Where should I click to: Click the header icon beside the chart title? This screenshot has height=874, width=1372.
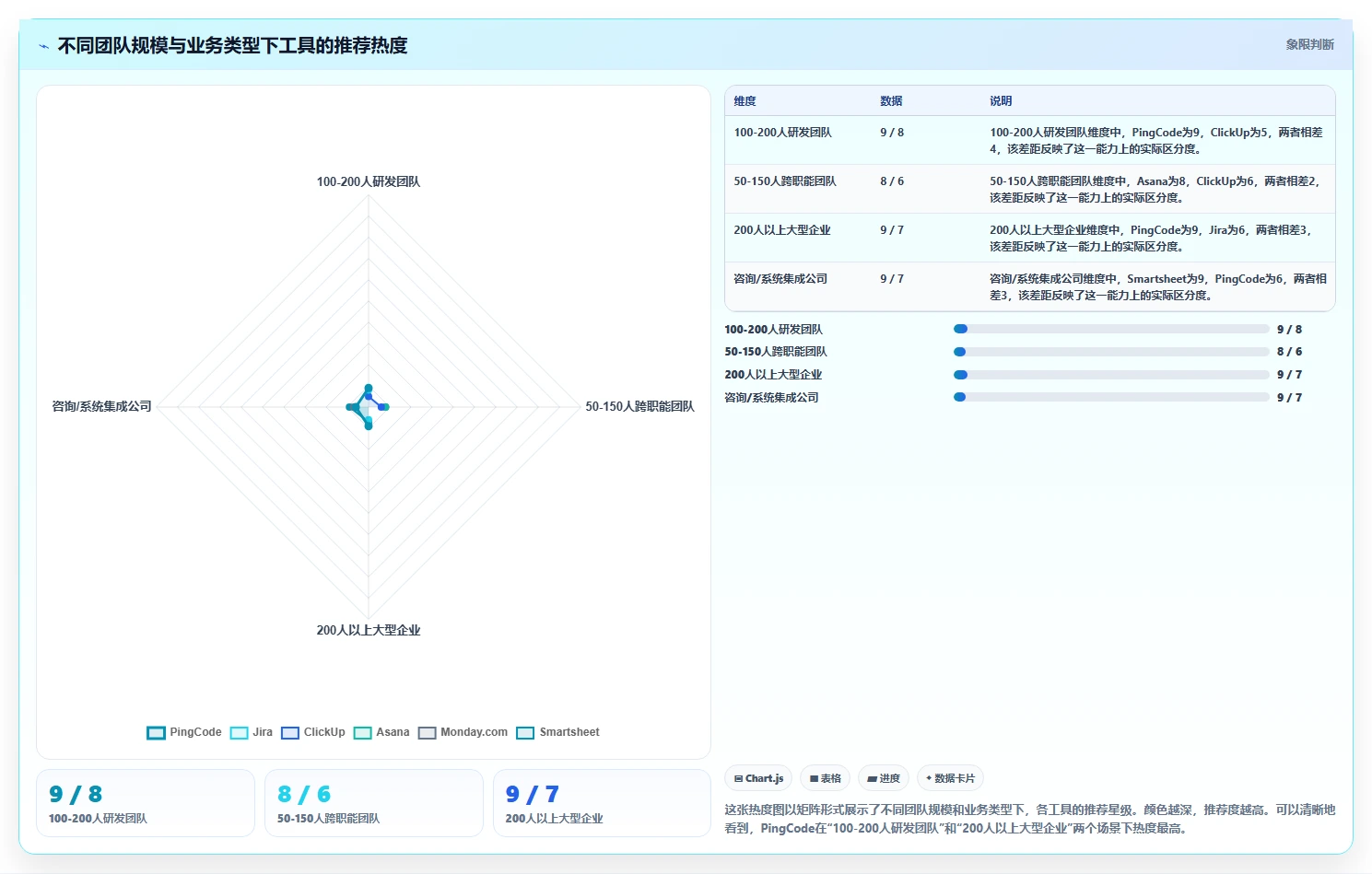[x=43, y=46]
